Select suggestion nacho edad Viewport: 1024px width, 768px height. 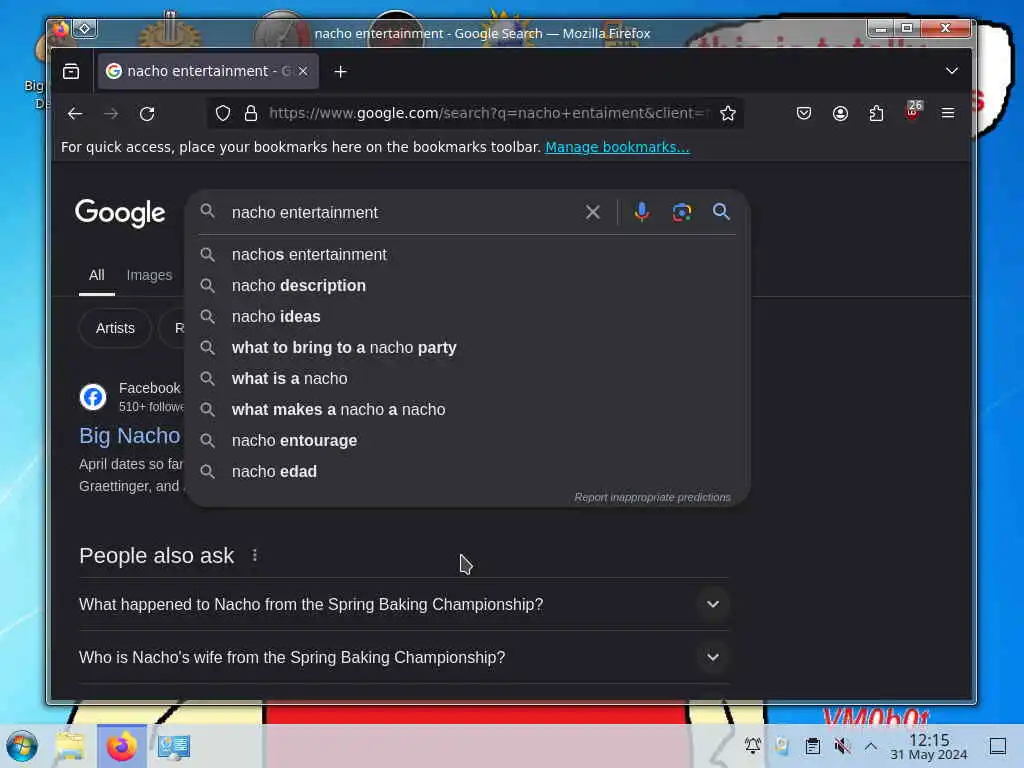click(x=468, y=472)
